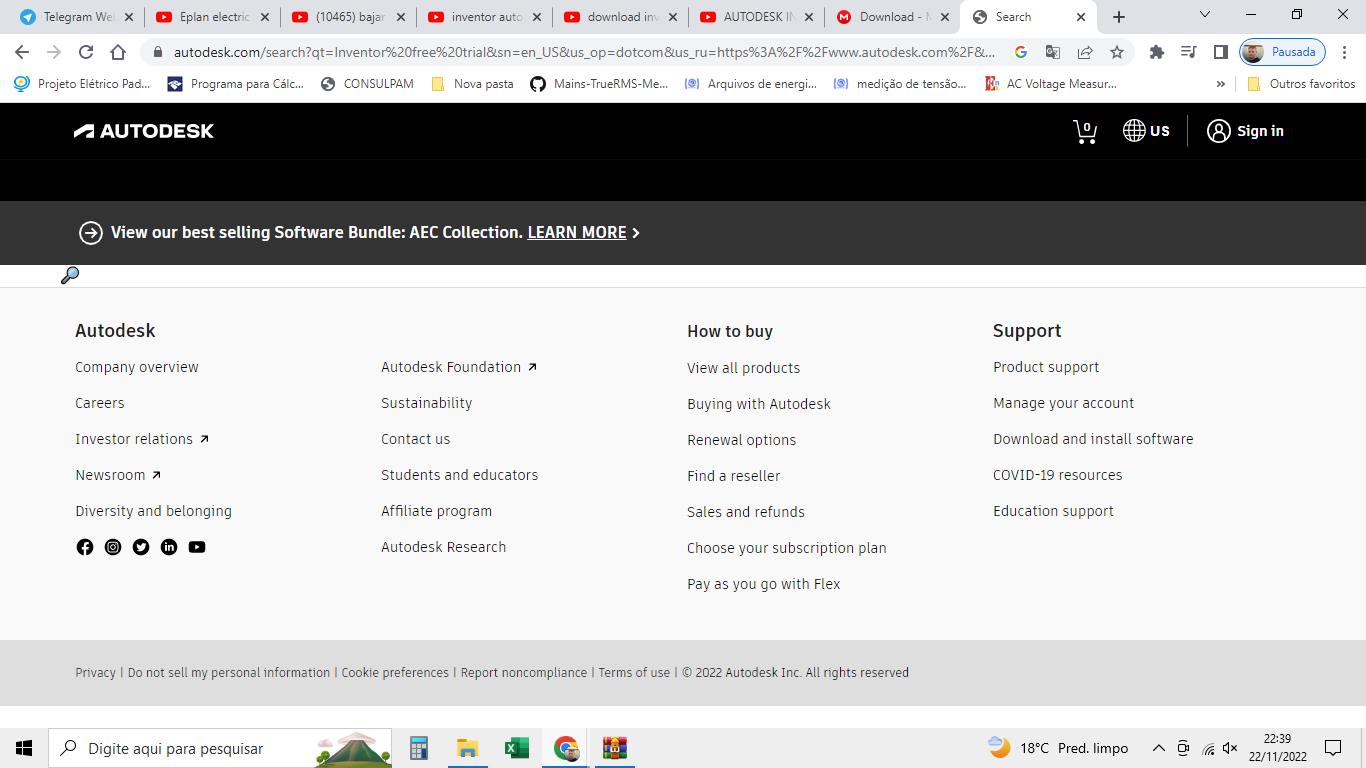Open Autodesk YouTube channel icon
The width and height of the screenshot is (1366, 768).
197,547
